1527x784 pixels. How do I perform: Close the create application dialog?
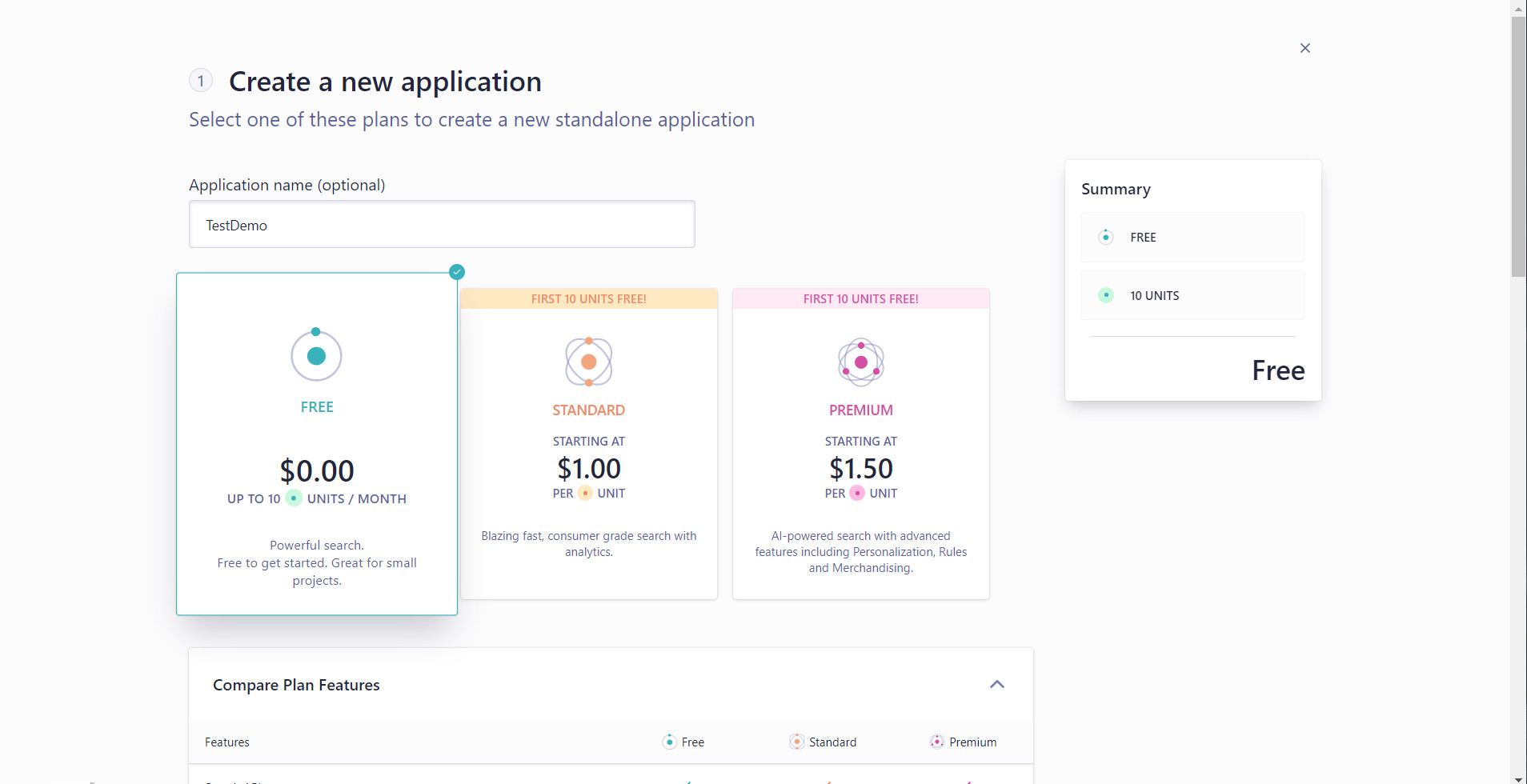click(x=1305, y=48)
